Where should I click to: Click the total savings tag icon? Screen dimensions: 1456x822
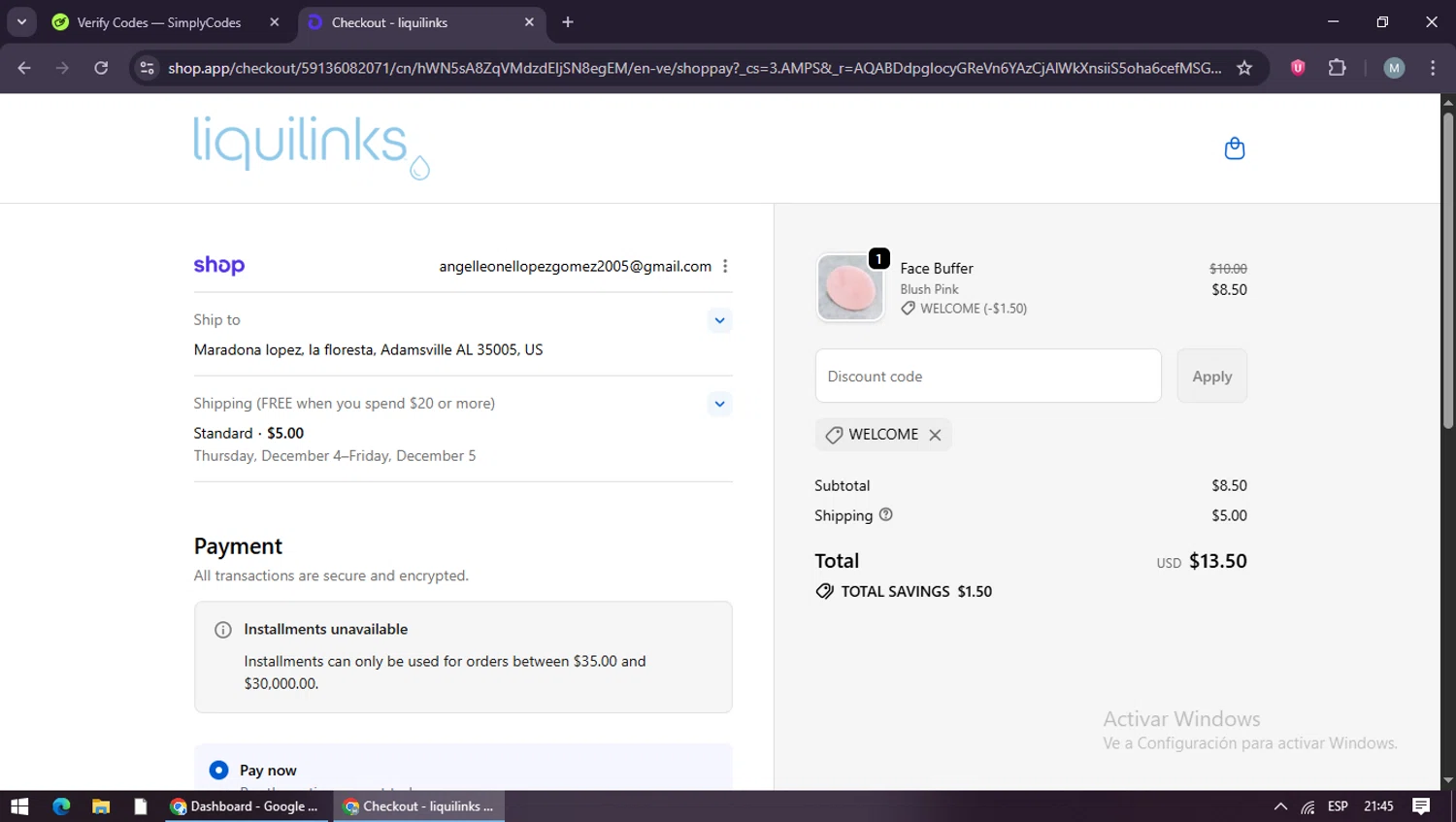click(825, 591)
